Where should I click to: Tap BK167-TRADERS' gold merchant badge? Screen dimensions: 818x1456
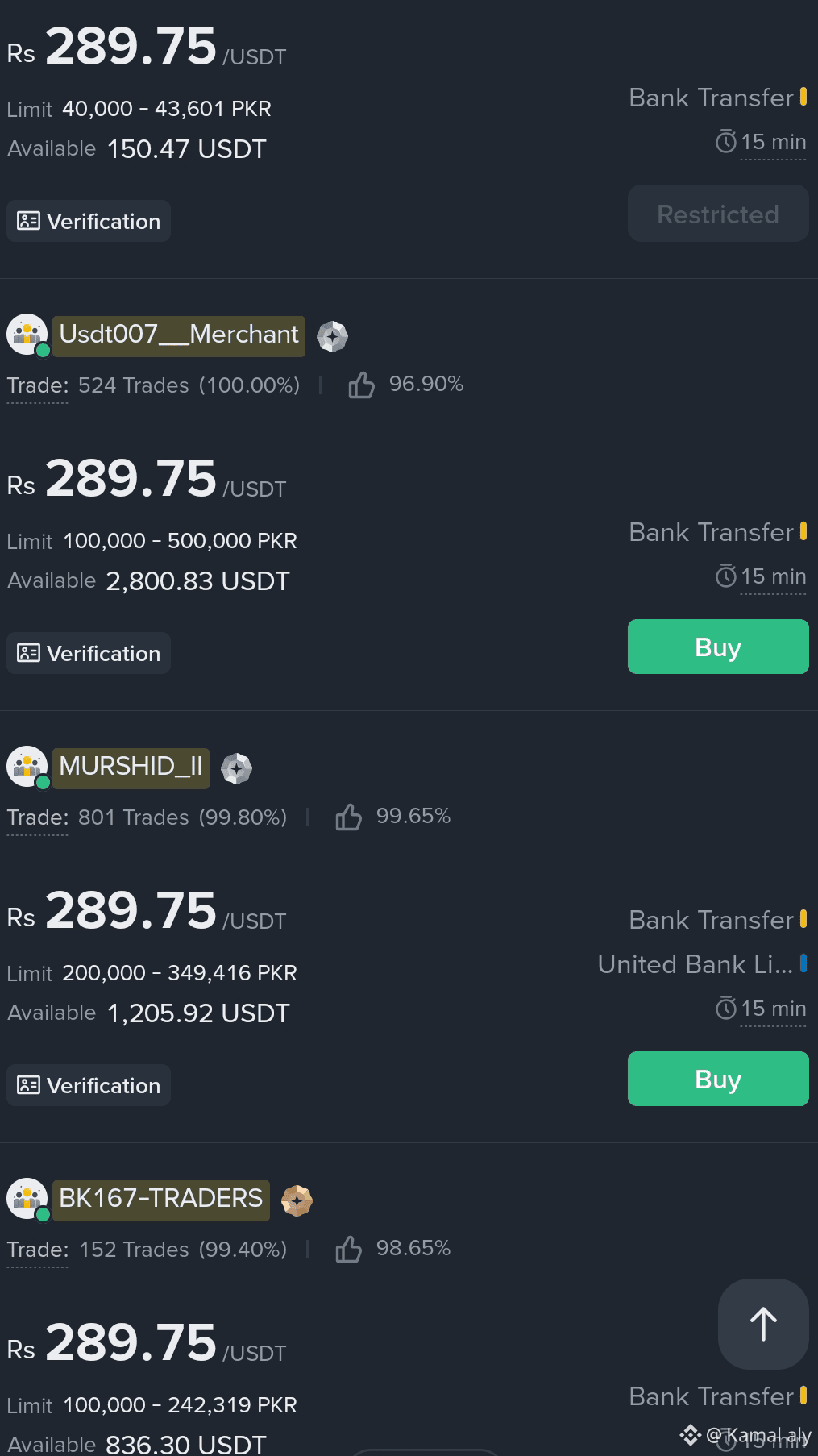[x=297, y=1200]
